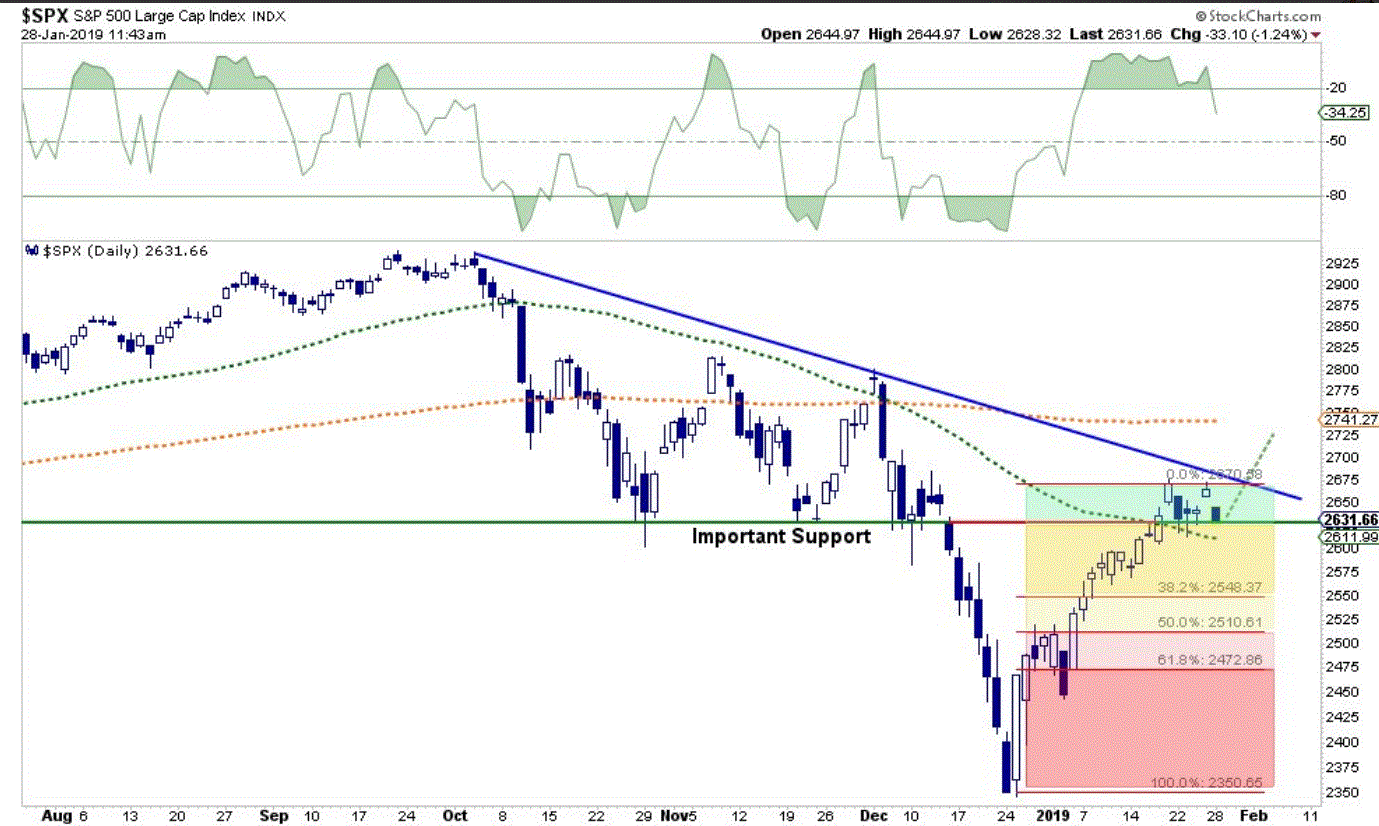The width and height of the screenshot is (1379, 826).
Task: Select the 2741.27 orange price tag
Action: click(1350, 419)
